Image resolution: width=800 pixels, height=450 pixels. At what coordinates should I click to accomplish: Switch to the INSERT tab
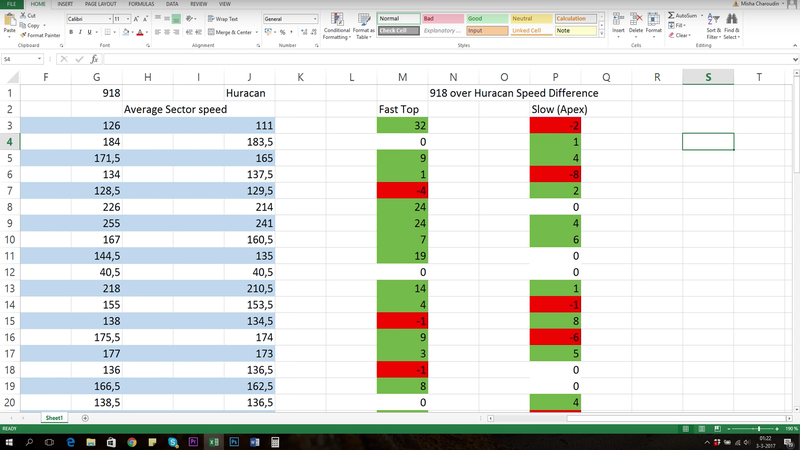(65, 4)
